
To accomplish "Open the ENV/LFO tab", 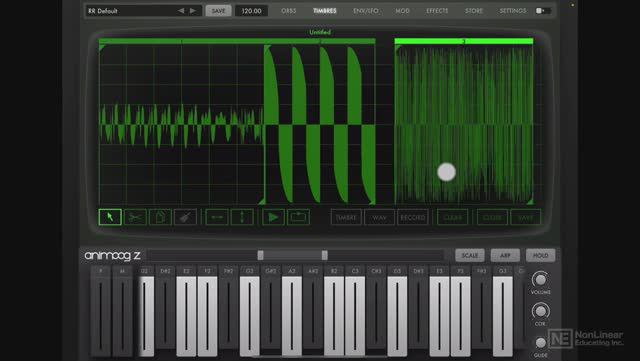I will pos(365,11).
